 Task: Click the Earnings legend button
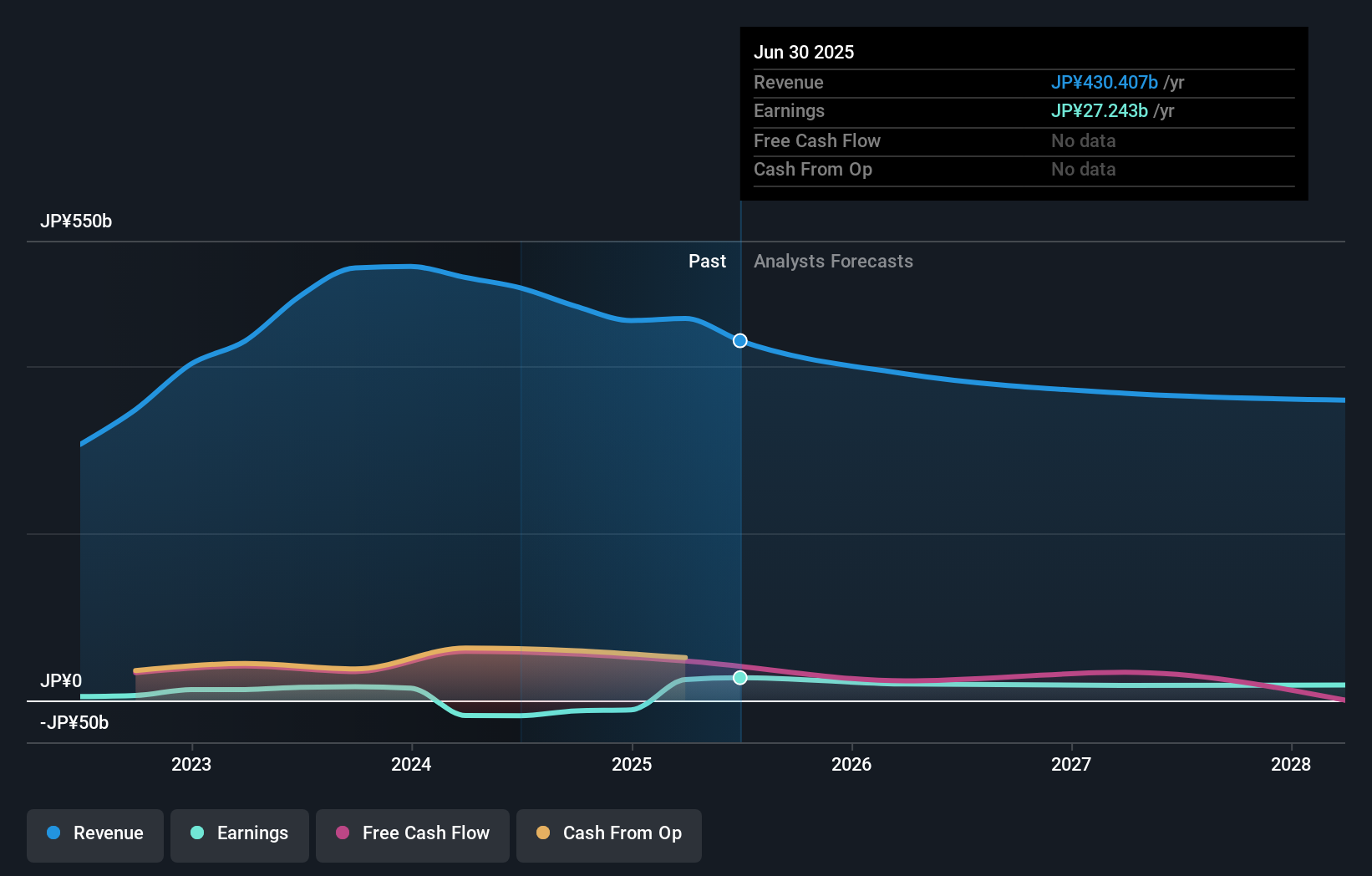click(x=240, y=834)
